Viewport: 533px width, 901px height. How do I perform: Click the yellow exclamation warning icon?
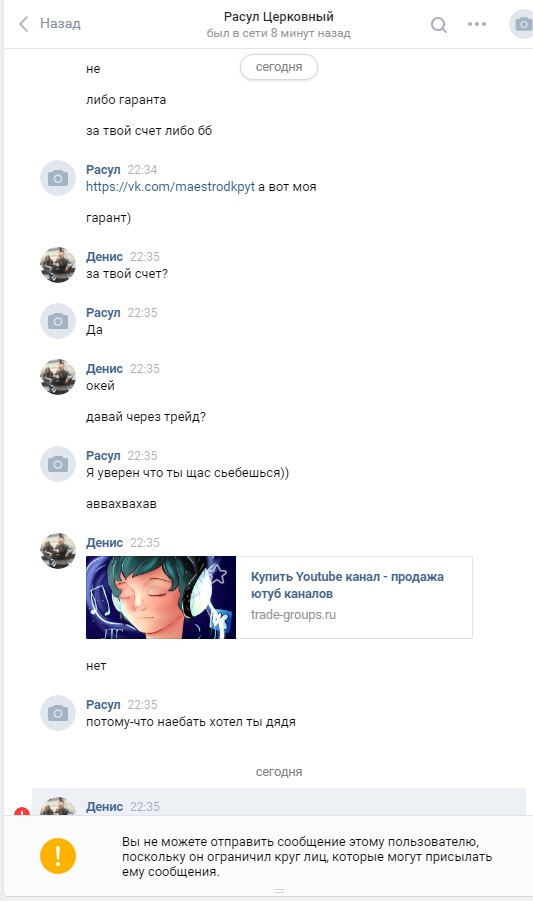pyautogui.click(x=58, y=856)
